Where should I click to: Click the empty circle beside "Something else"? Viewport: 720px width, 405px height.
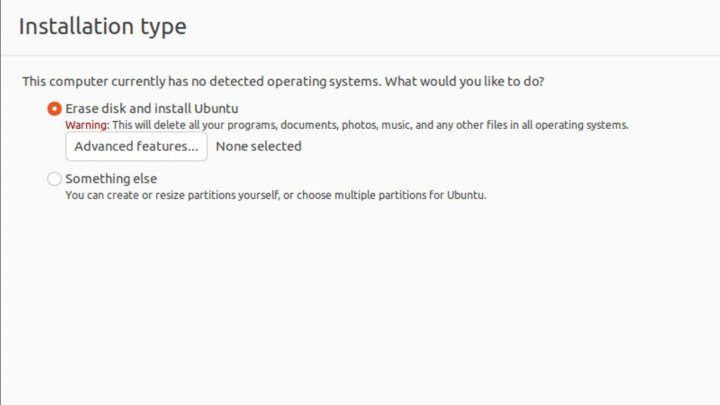tap(54, 179)
